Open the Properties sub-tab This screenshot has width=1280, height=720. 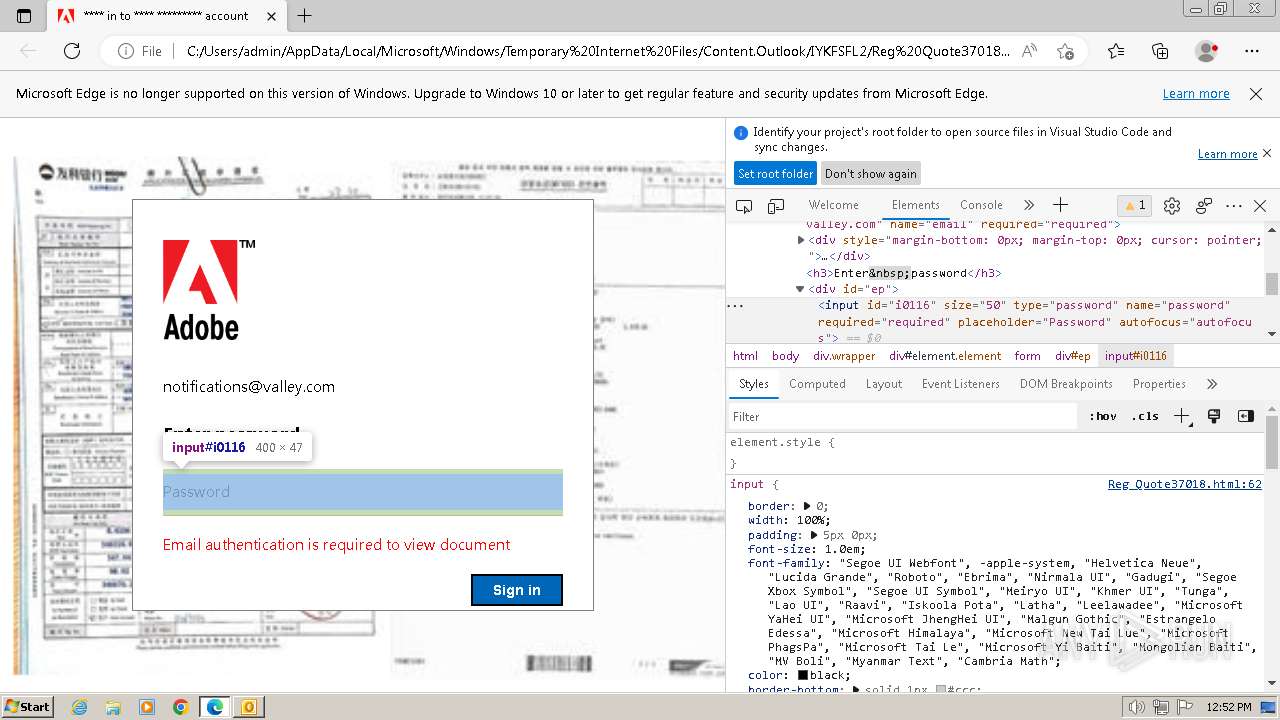1159,384
